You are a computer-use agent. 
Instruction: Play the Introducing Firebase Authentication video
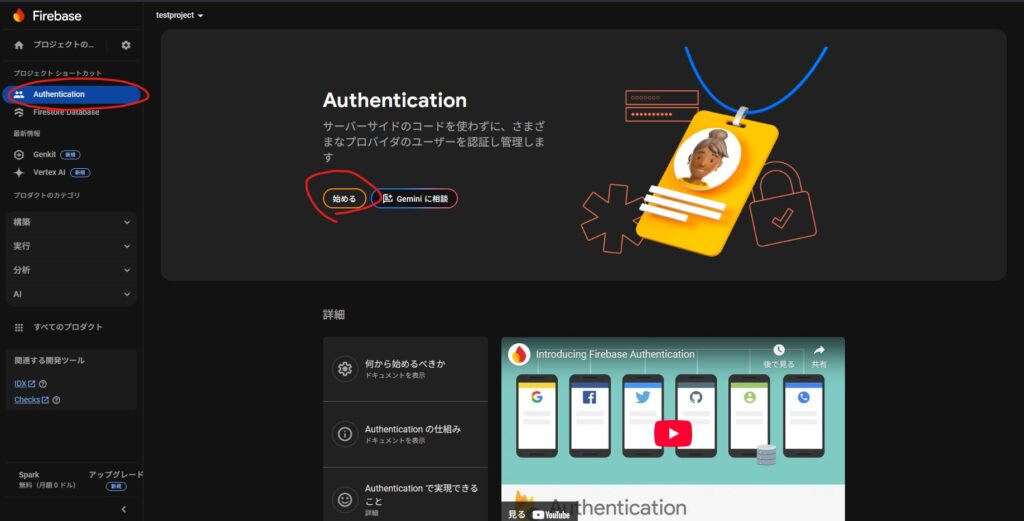pos(673,434)
